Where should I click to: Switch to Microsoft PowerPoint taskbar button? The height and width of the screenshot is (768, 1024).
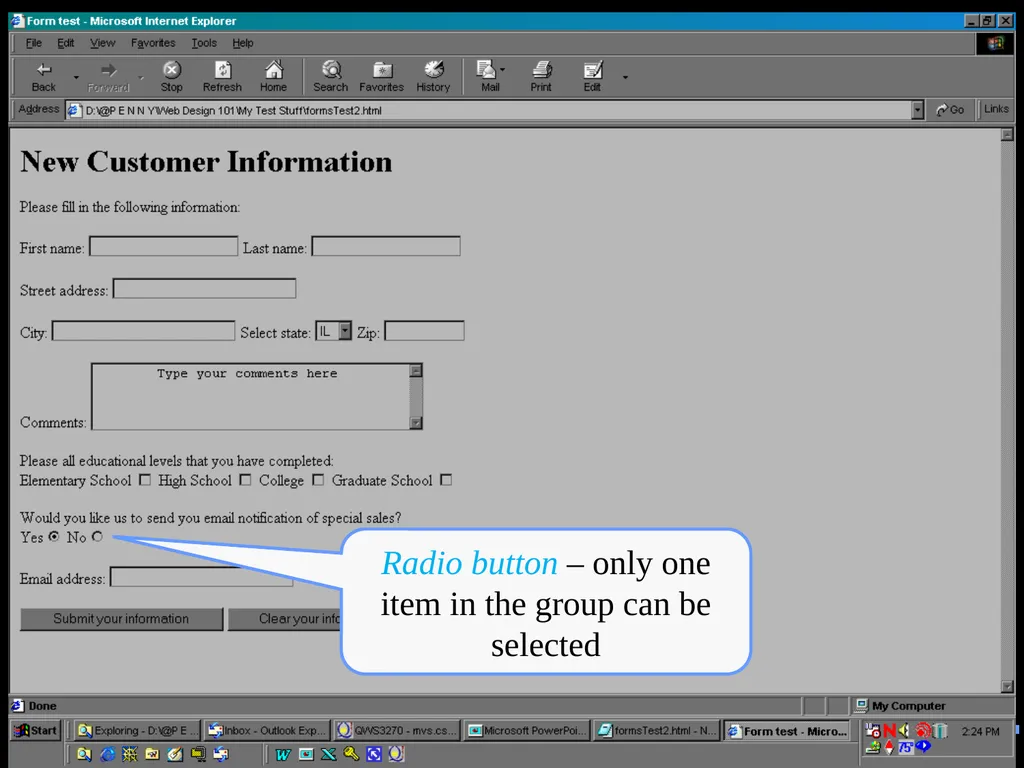527,731
